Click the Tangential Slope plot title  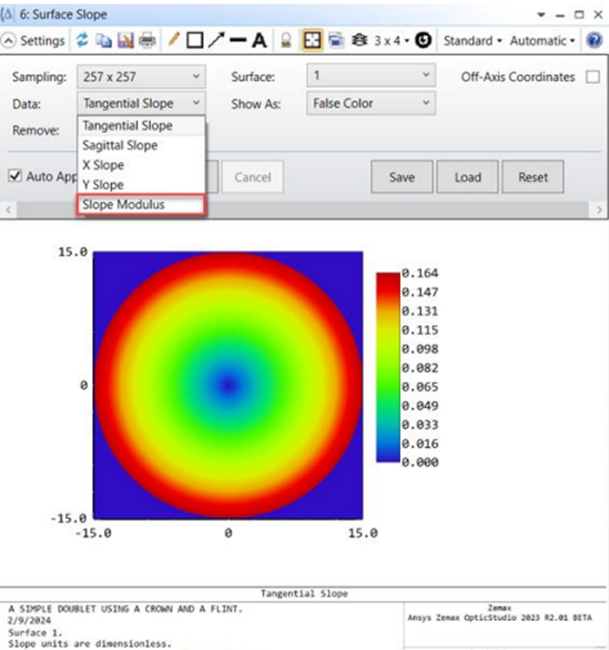(x=304, y=594)
